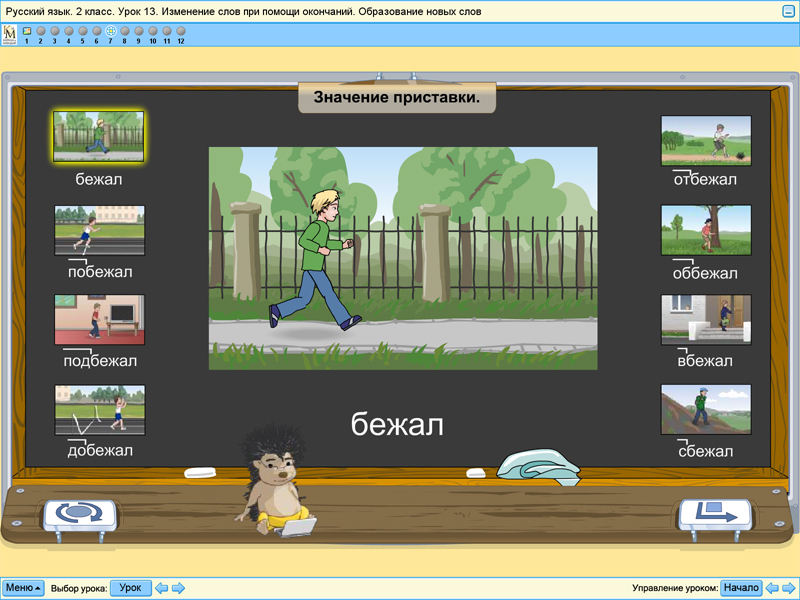Click the word вбежал label
Screen dimensions: 800x600
705,361
